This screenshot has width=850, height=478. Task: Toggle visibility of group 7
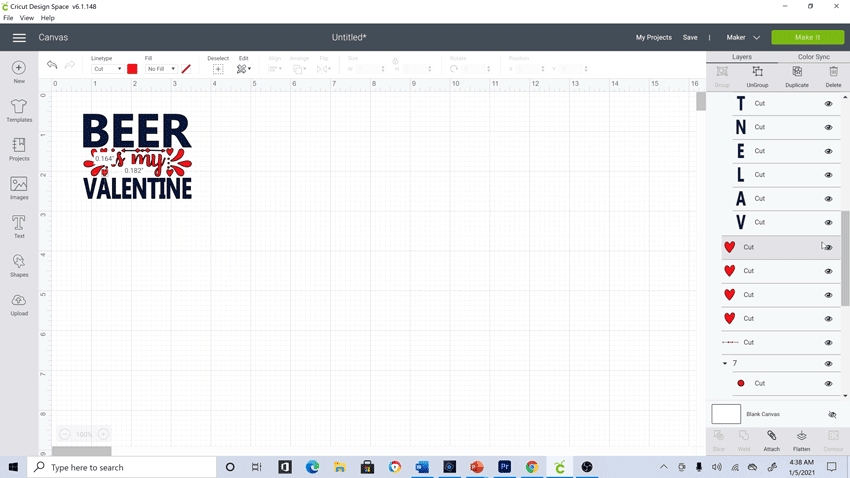click(828, 364)
